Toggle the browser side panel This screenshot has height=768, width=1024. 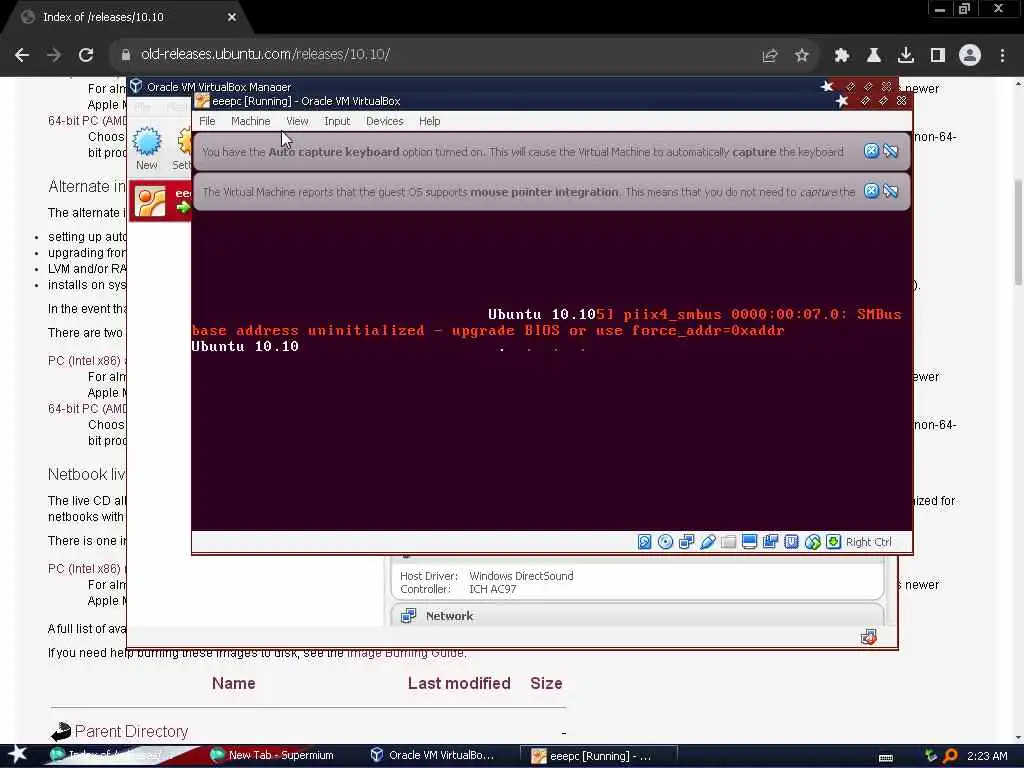tap(938, 56)
